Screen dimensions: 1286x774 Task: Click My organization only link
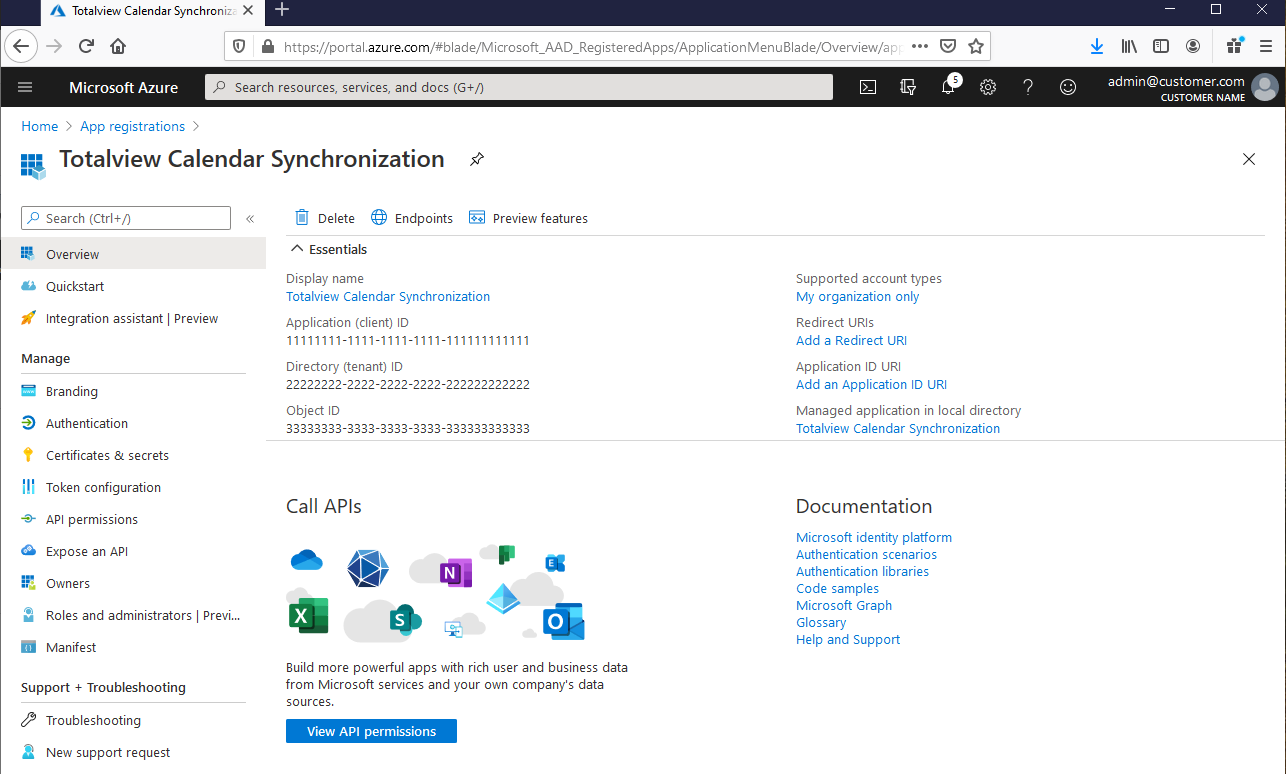tap(857, 296)
